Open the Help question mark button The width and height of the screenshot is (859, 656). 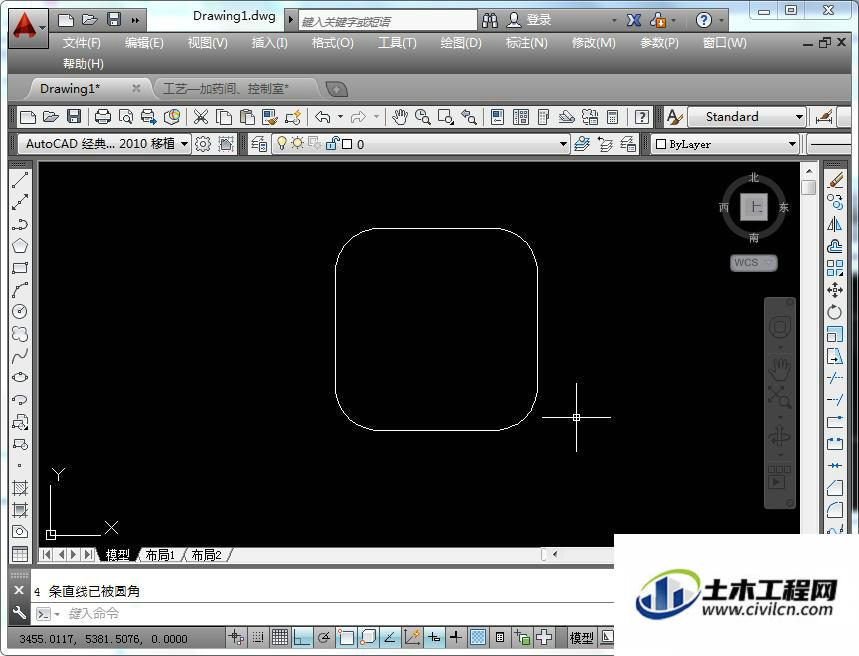click(x=703, y=20)
